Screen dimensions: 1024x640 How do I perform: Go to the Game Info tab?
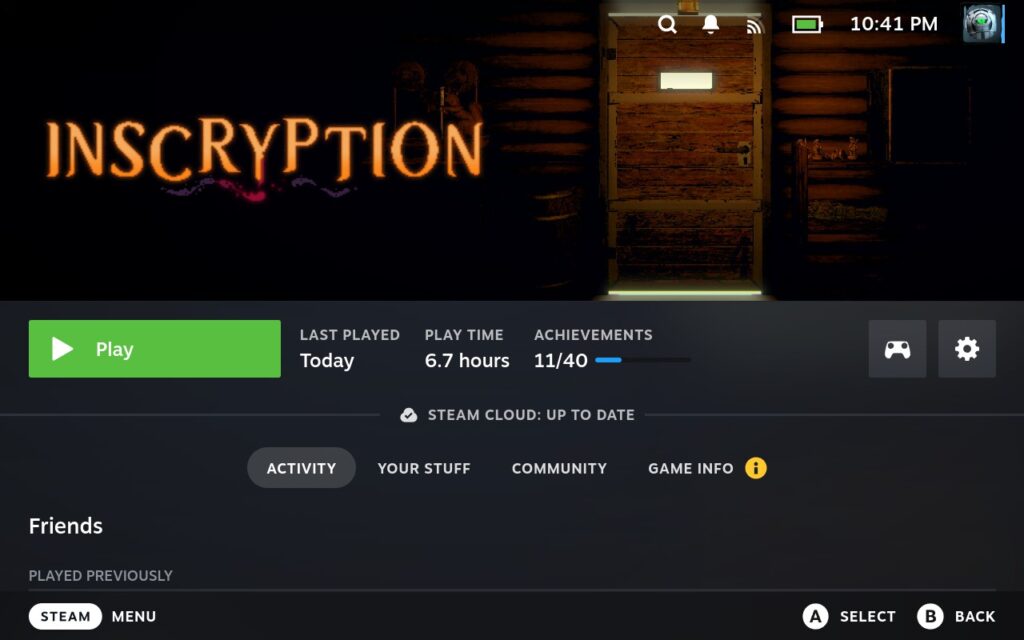click(690, 468)
